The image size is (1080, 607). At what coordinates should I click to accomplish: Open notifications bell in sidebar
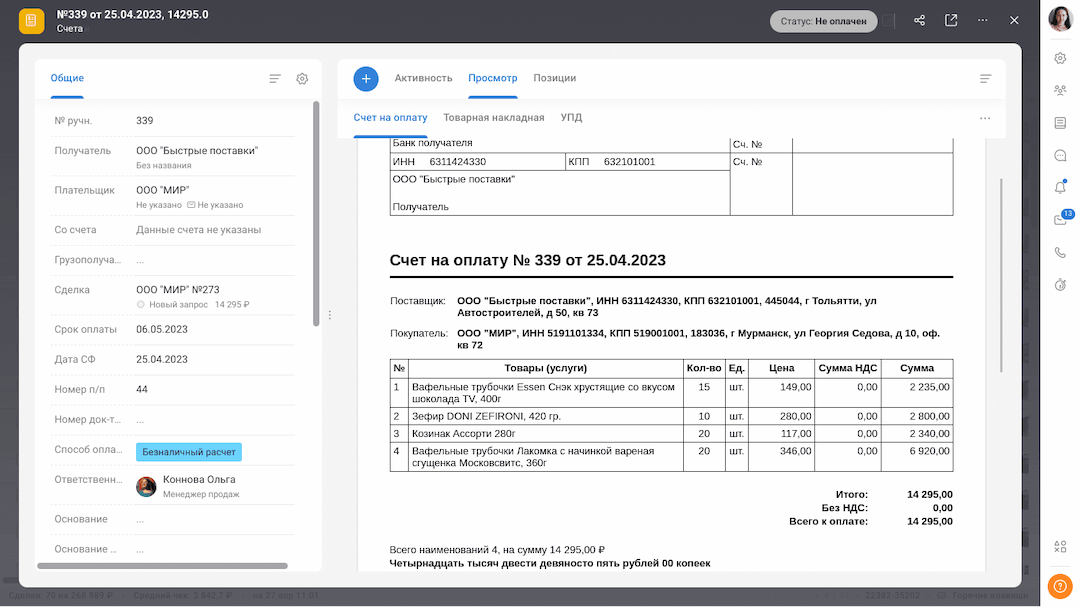point(1060,187)
